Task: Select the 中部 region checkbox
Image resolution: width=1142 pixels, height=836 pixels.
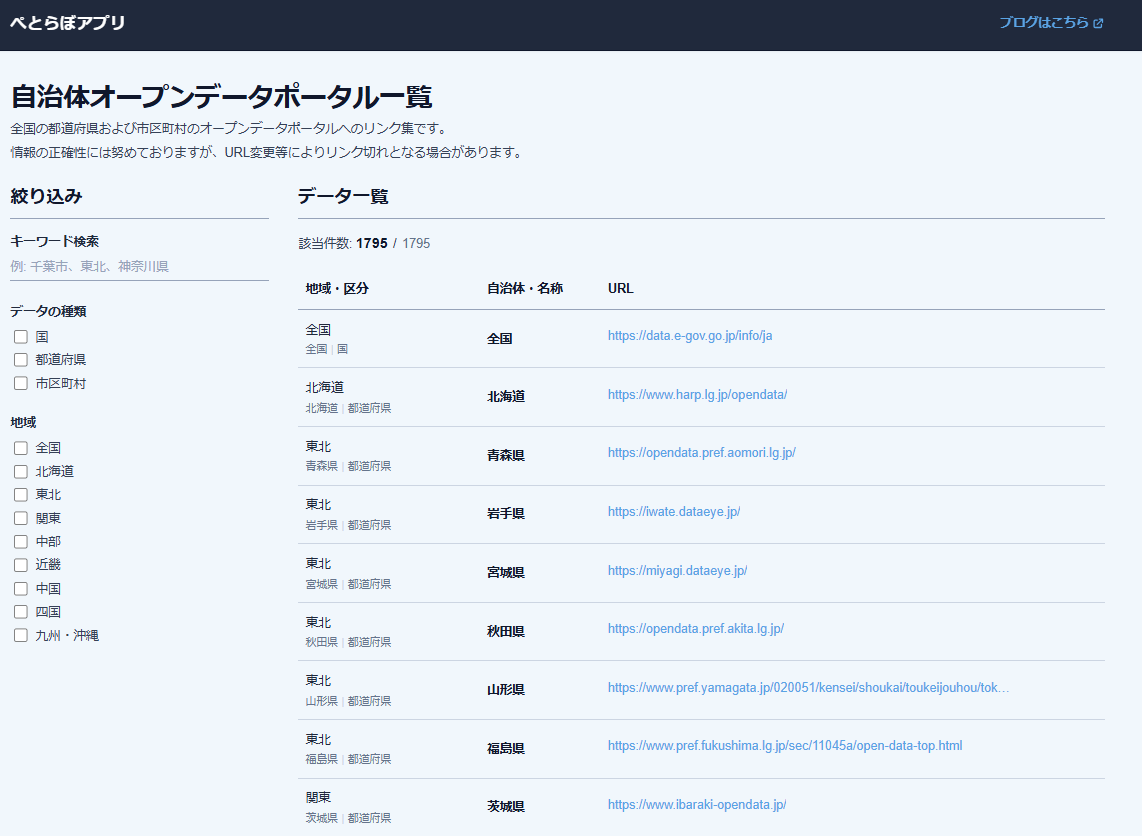Action: click(21, 542)
